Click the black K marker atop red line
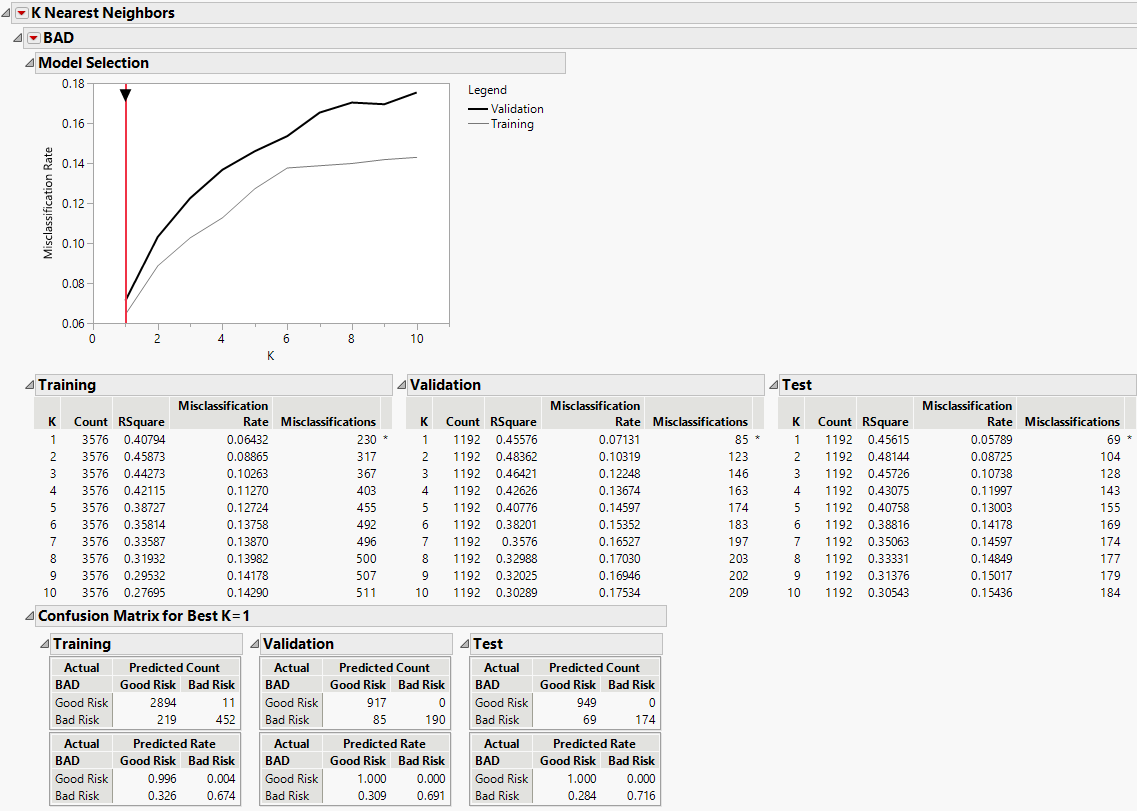Viewport: 1137px width, 811px height. (126, 95)
